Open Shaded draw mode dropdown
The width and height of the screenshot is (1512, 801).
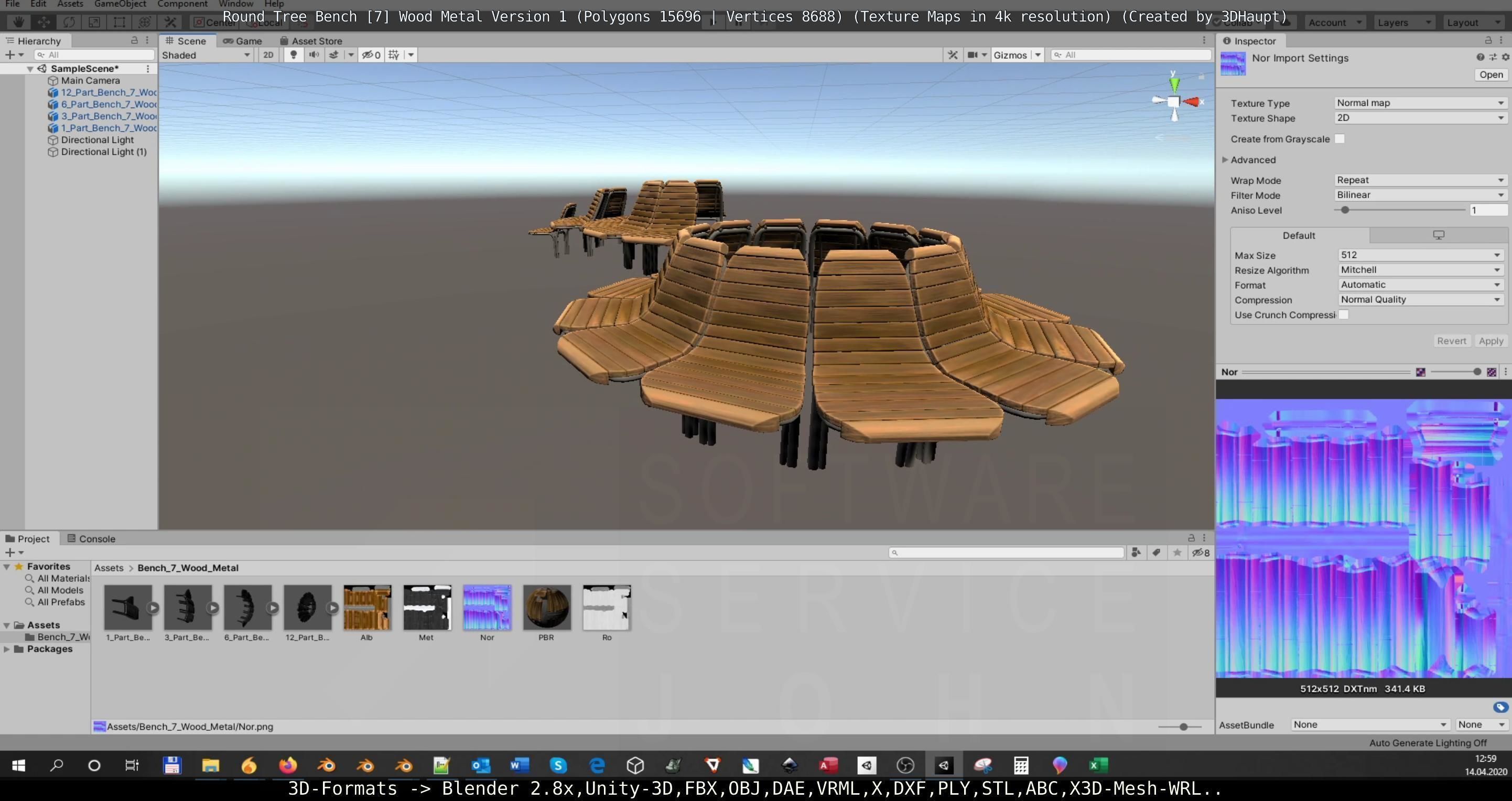tap(207, 55)
